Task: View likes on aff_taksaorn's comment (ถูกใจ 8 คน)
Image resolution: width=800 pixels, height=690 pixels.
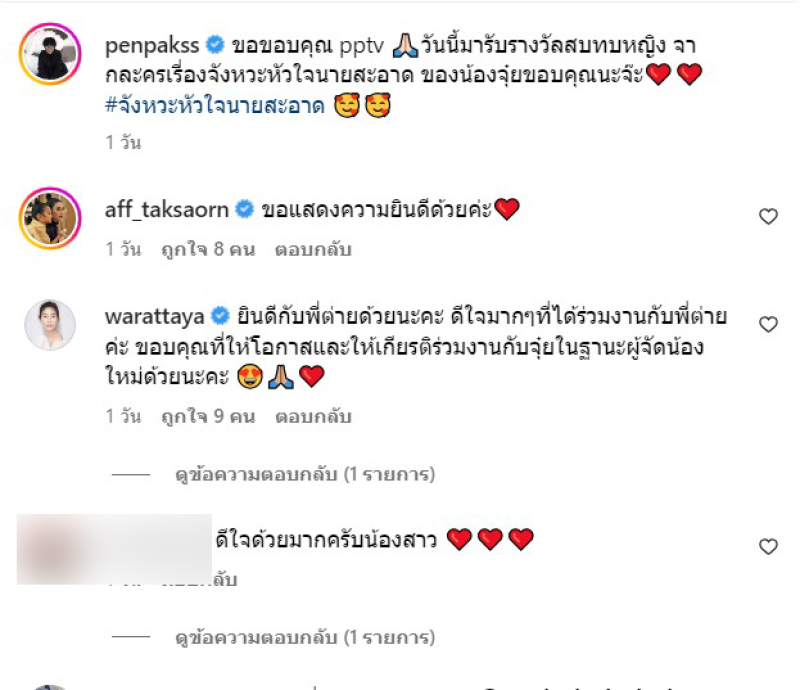Action: 208,250
